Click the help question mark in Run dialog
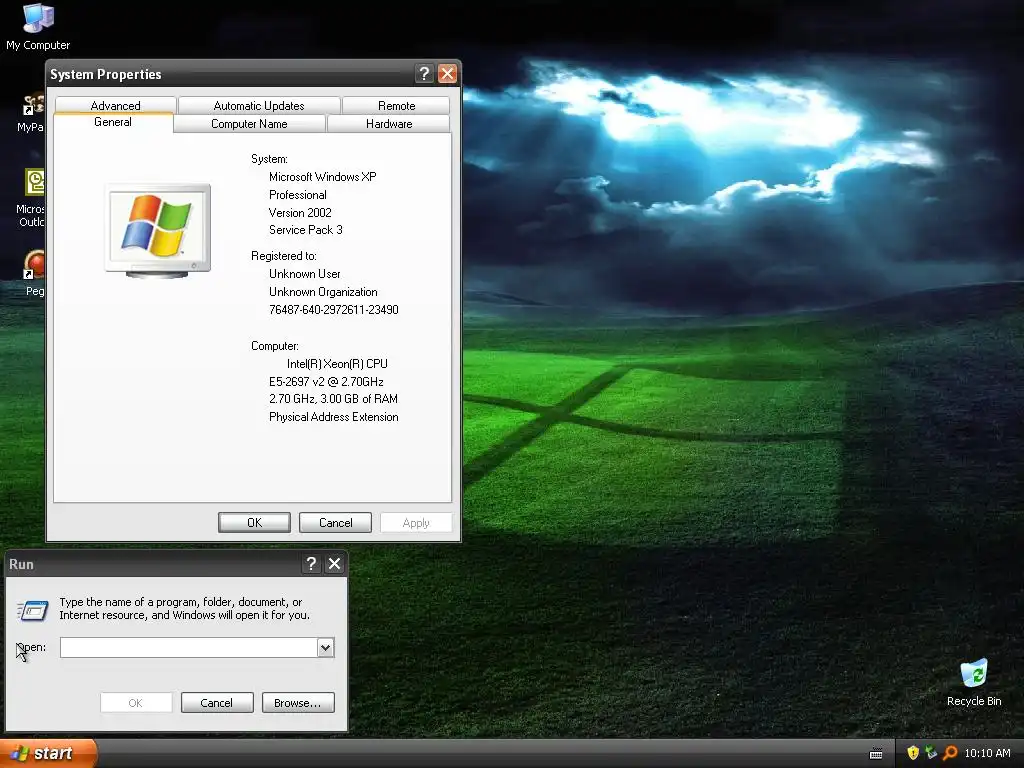The image size is (1024, 768). (x=311, y=564)
